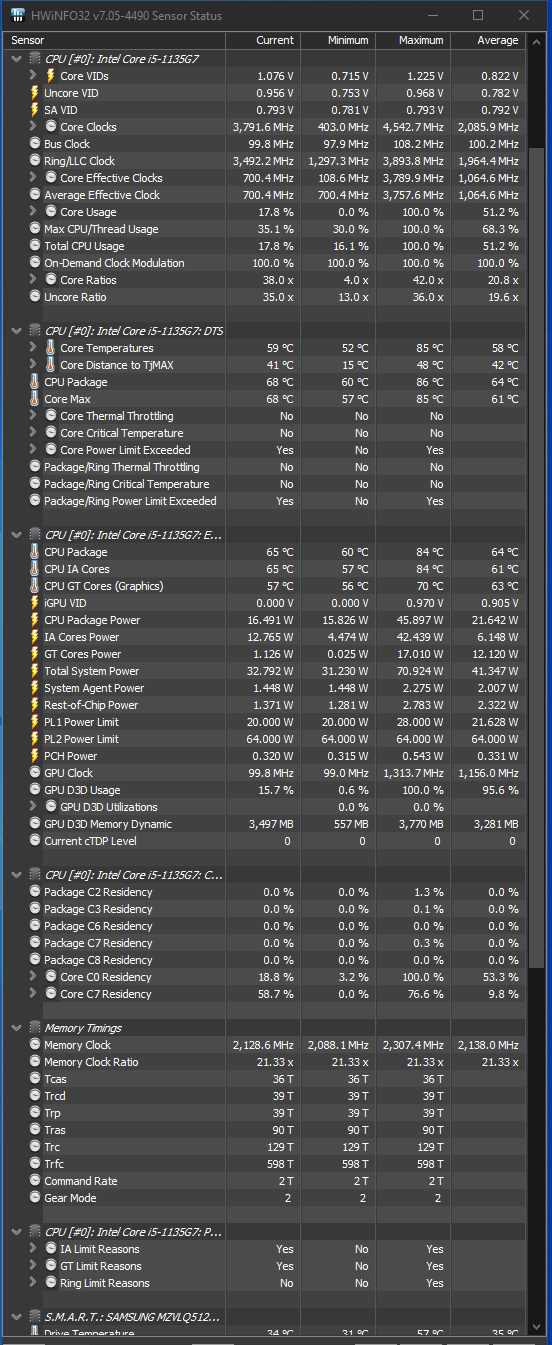552x1345 pixels.
Task: Click the lightning icon beside Core VIDs
Action: 51,76
